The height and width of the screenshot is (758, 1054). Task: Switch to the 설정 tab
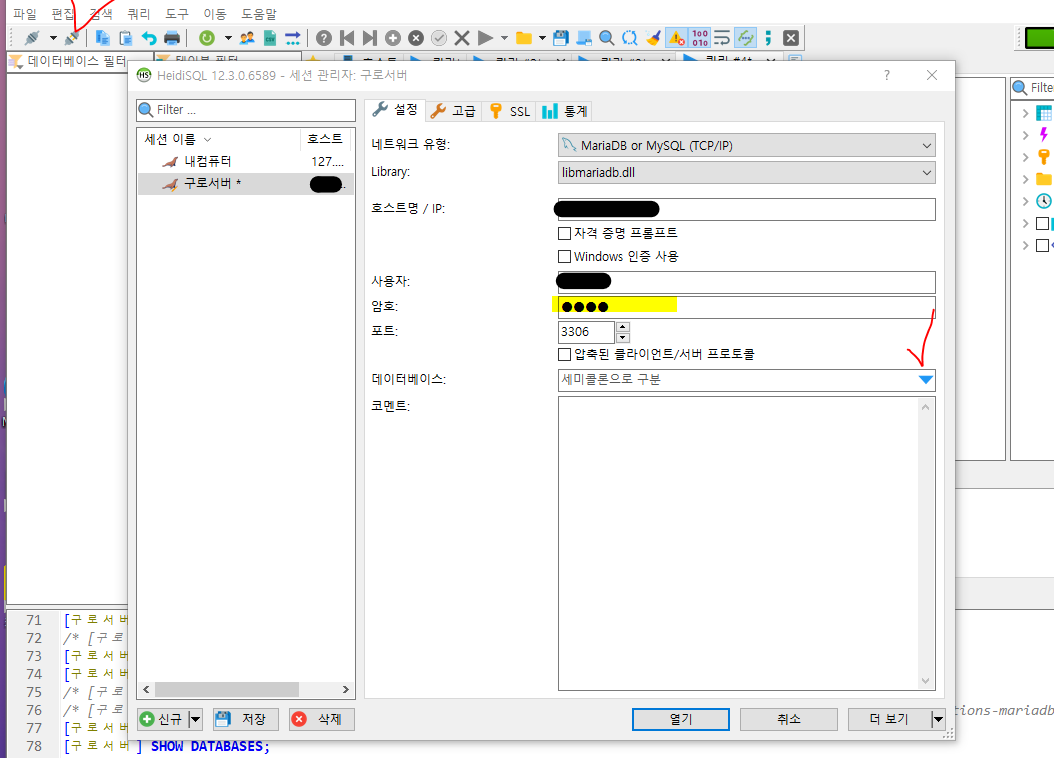coord(396,110)
